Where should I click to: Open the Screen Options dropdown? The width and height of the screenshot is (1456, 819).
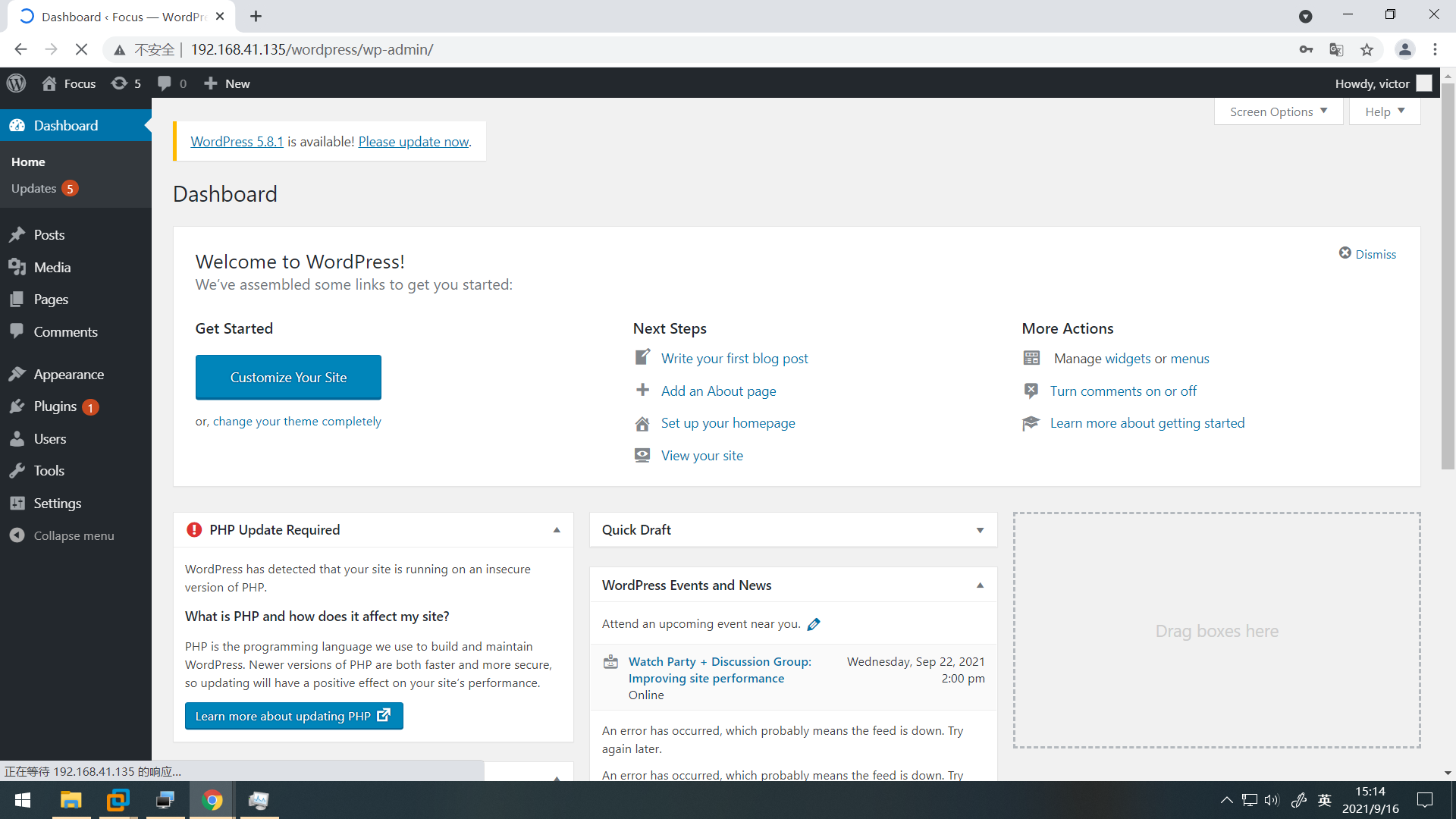point(1279,111)
